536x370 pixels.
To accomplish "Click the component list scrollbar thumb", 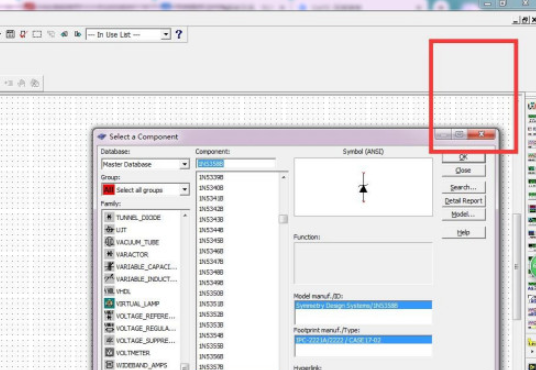I will pos(283,219).
